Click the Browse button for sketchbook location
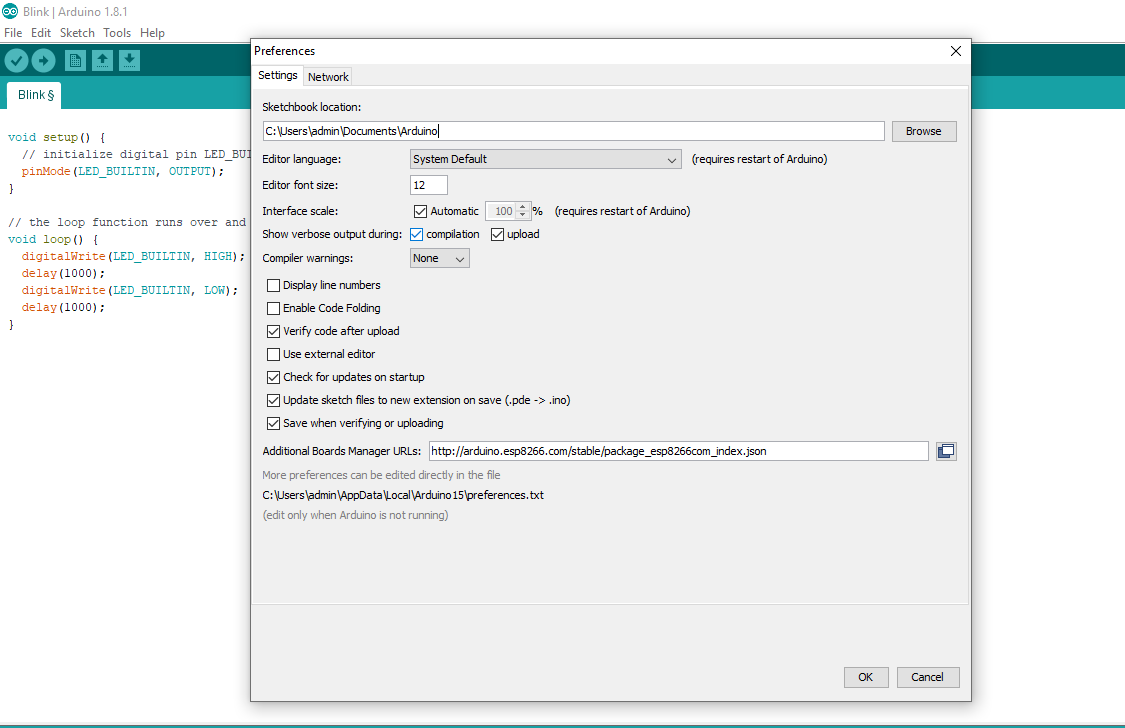This screenshot has height=728, width=1125. tap(923, 131)
